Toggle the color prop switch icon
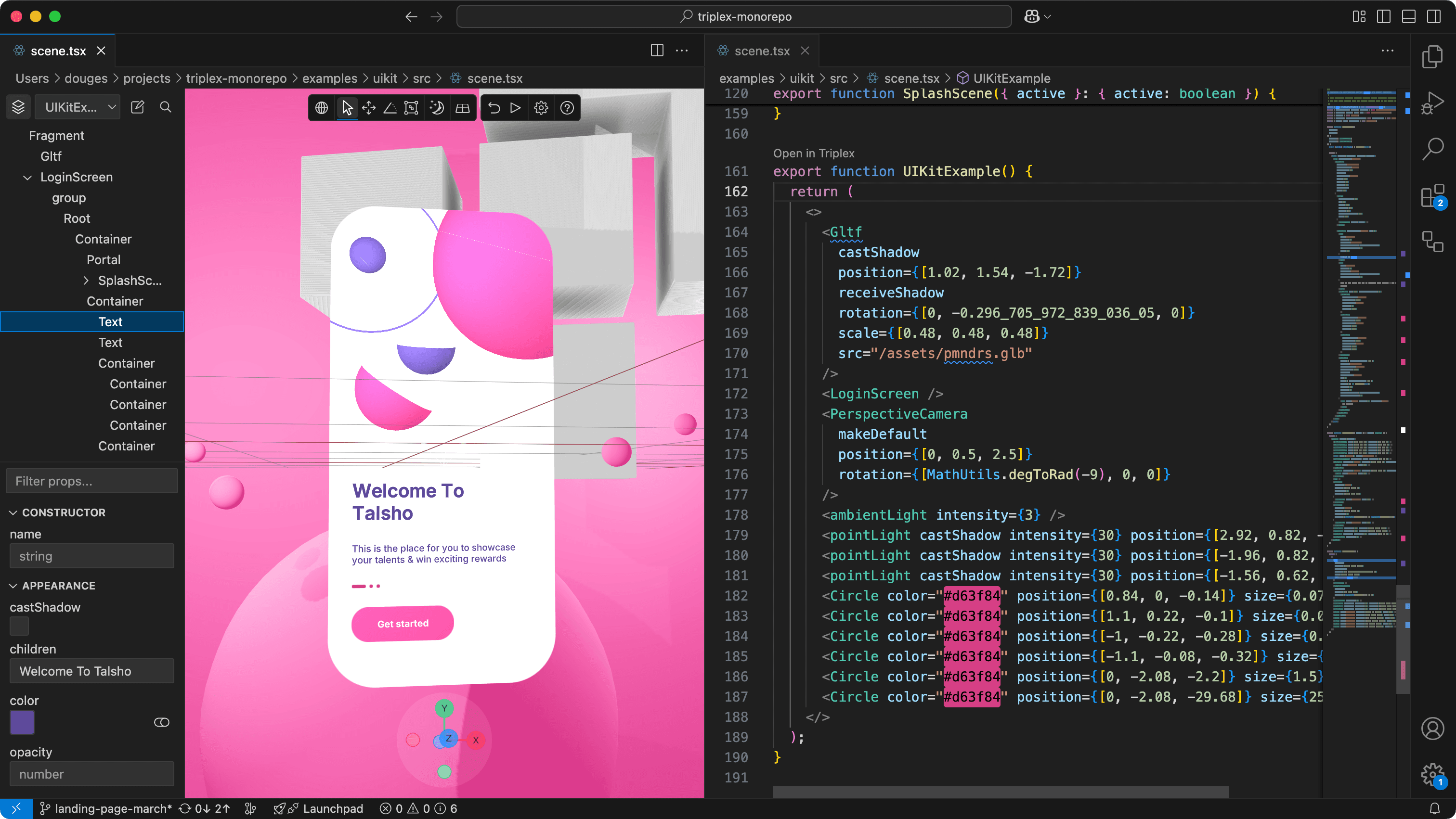The height and width of the screenshot is (819, 1456). (x=162, y=722)
